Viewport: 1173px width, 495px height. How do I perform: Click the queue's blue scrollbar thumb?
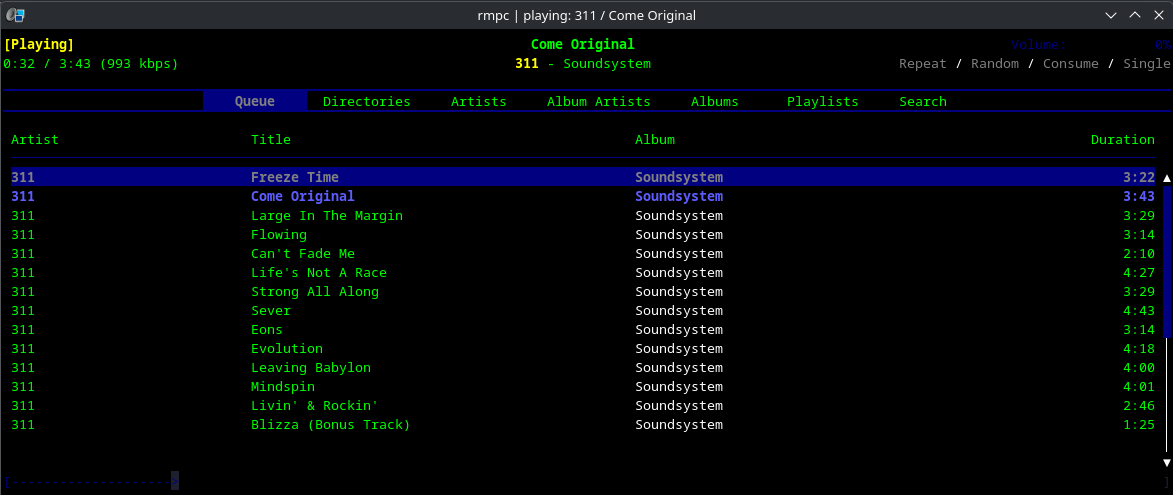pos(1167,262)
